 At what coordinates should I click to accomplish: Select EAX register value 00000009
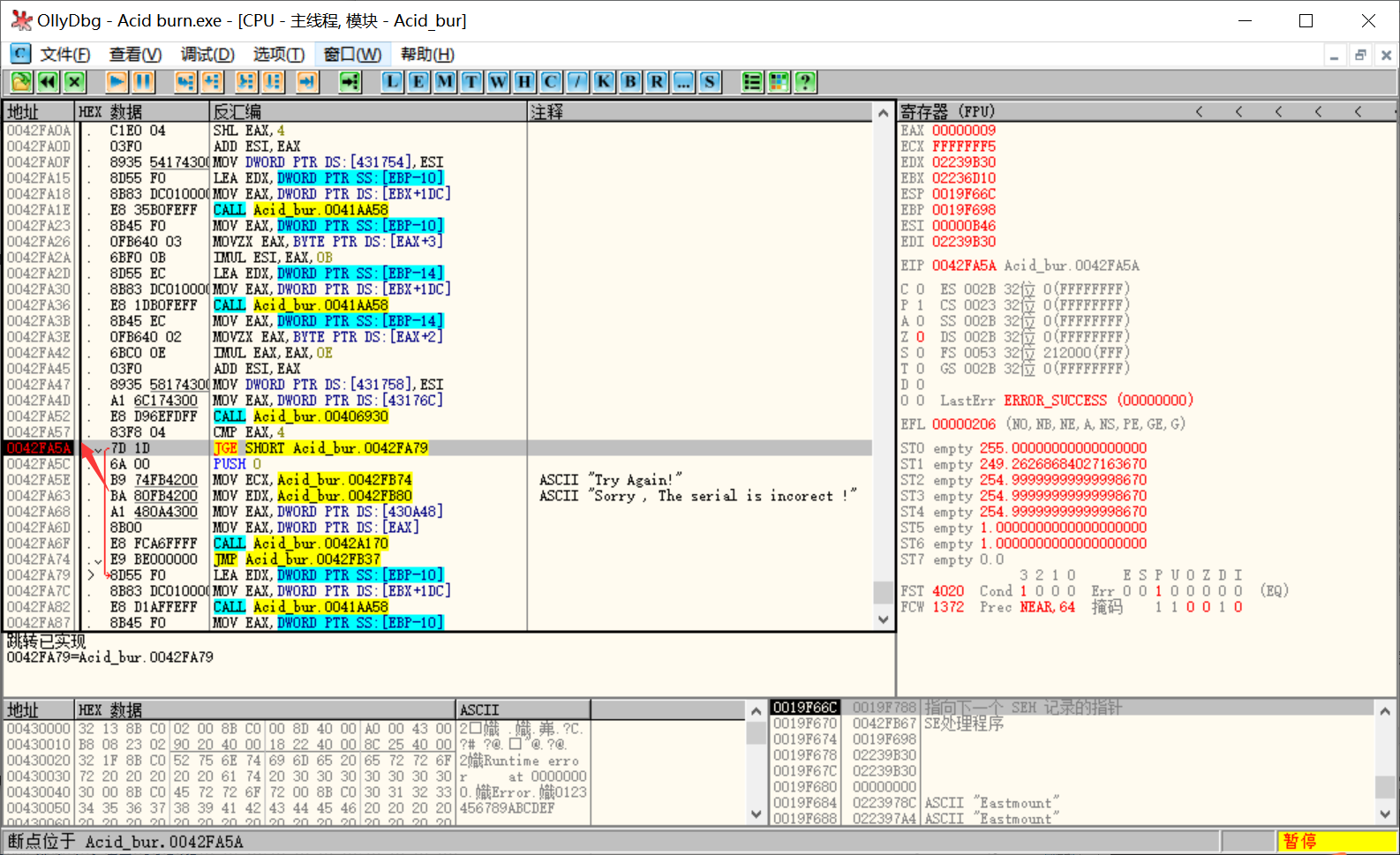[x=964, y=131]
